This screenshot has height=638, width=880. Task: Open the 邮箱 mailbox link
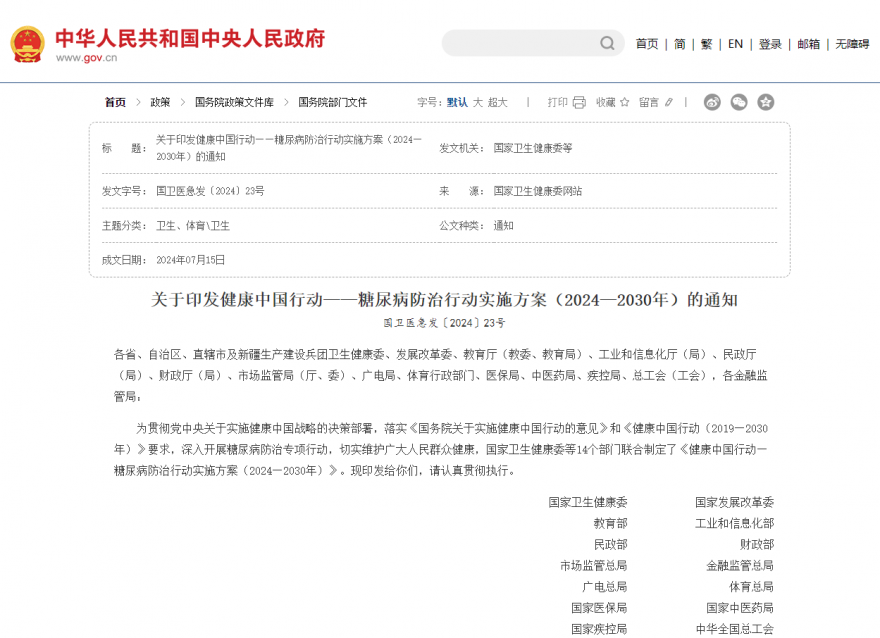coord(809,44)
